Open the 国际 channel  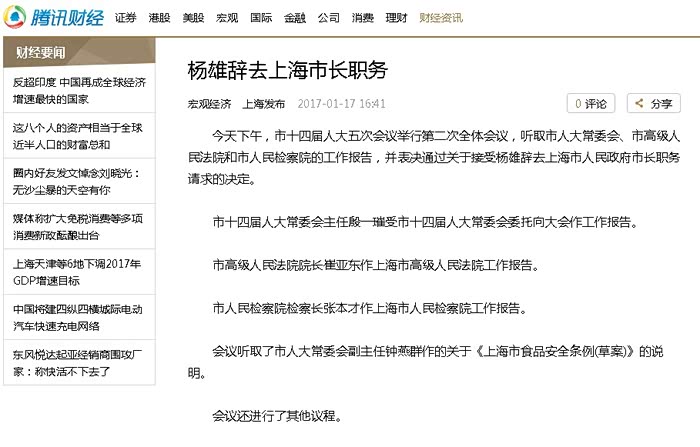click(261, 18)
